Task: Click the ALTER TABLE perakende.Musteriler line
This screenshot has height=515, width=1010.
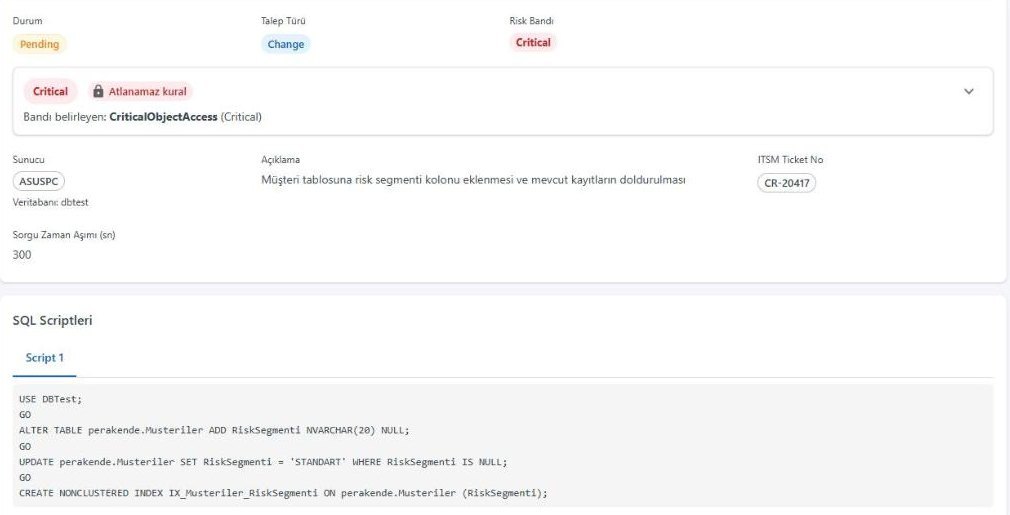Action: click(x=214, y=430)
